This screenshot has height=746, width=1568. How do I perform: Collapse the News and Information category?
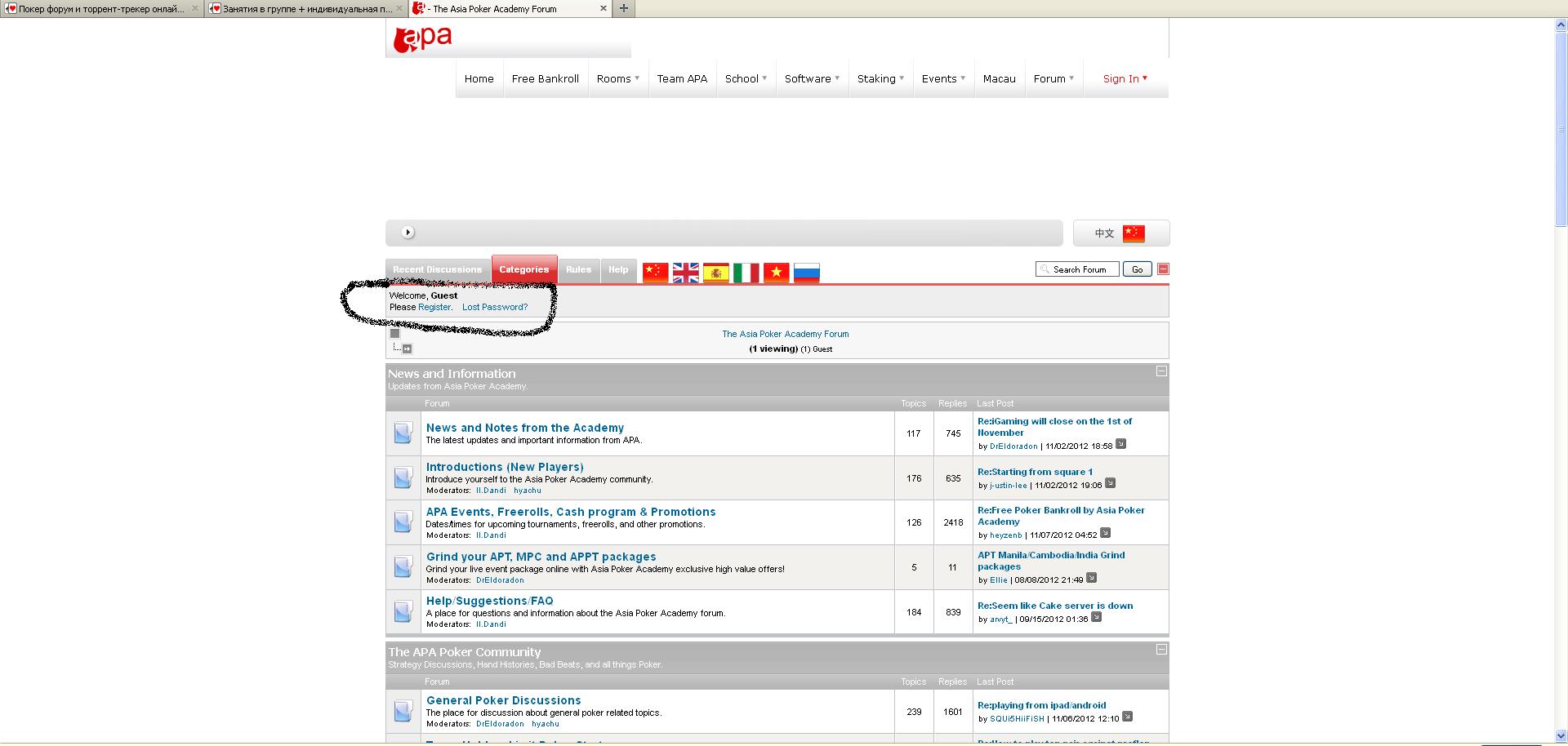click(x=1161, y=371)
